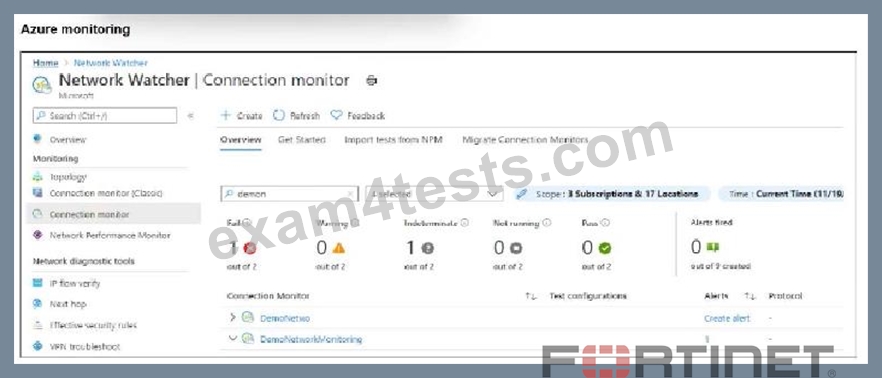Open IP flow verify tool
882x378 pixels.
(x=75, y=284)
